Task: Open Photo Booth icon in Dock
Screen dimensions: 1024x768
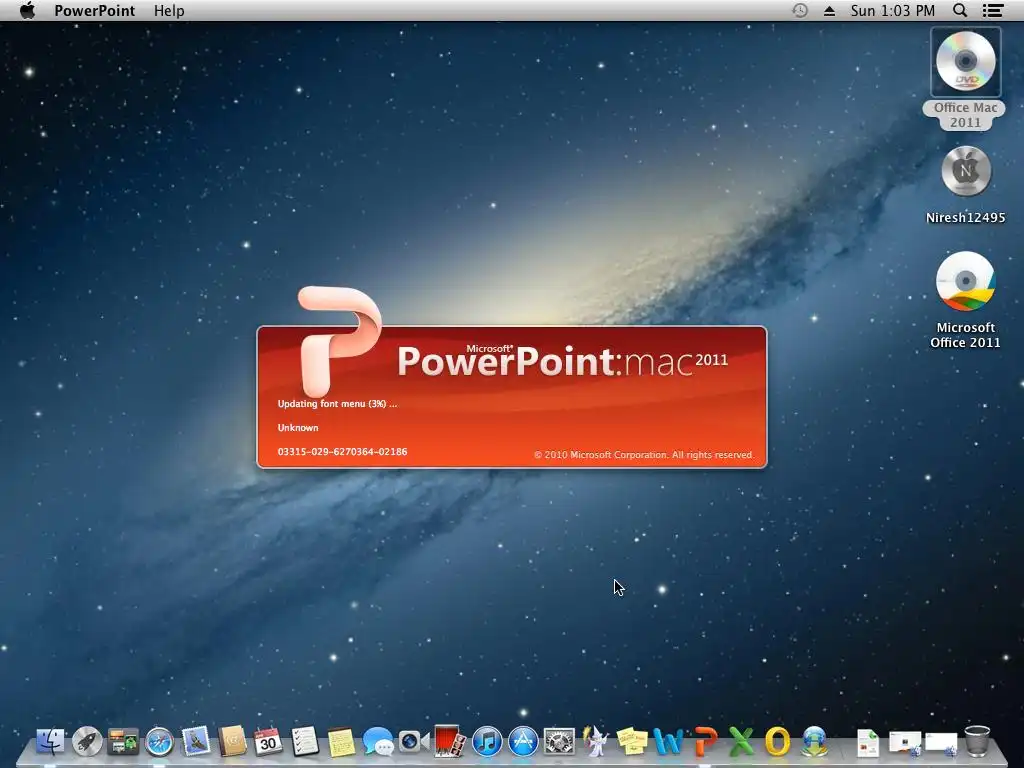Action: (x=450, y=742)
